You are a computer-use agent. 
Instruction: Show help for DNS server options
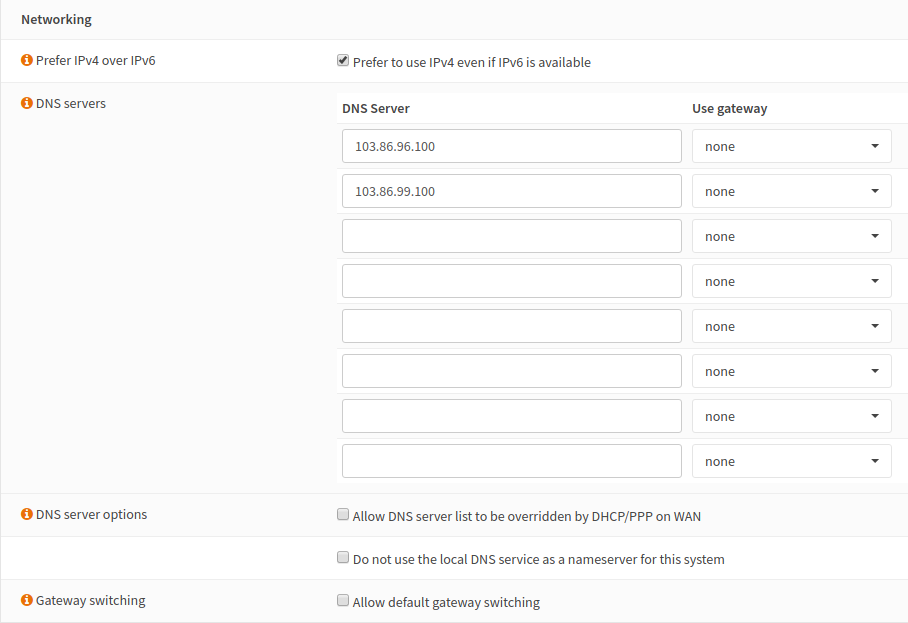[x=27, y=515]
